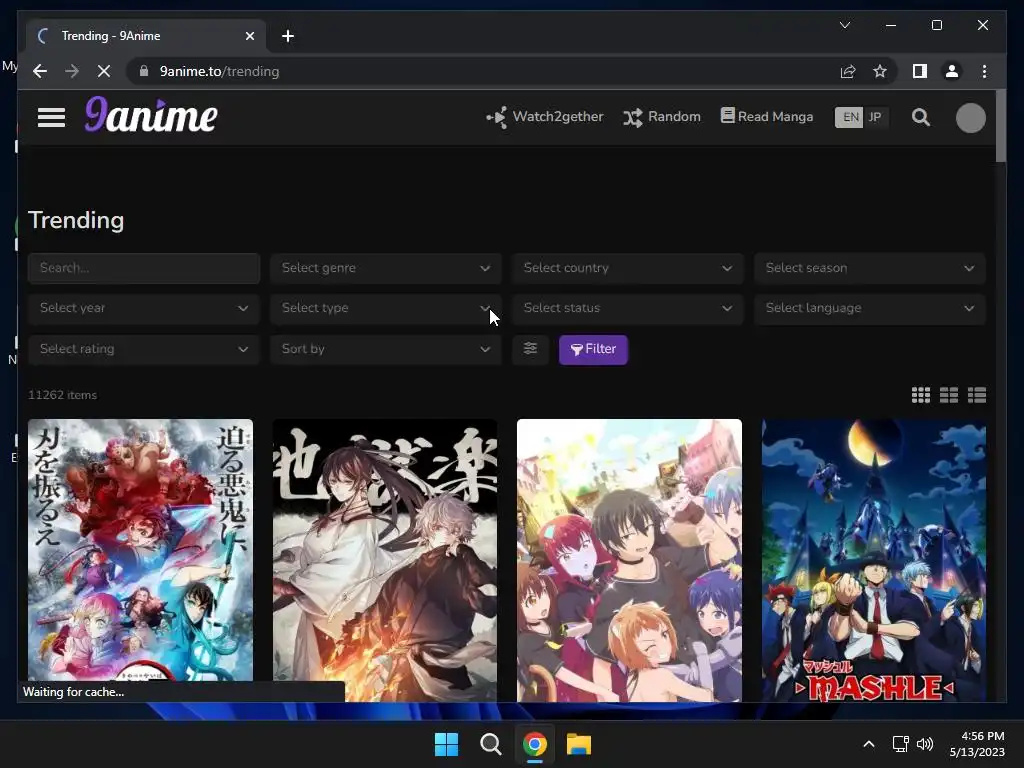
Task: Expand the Select type dropdown
Action: pos(385,308)
